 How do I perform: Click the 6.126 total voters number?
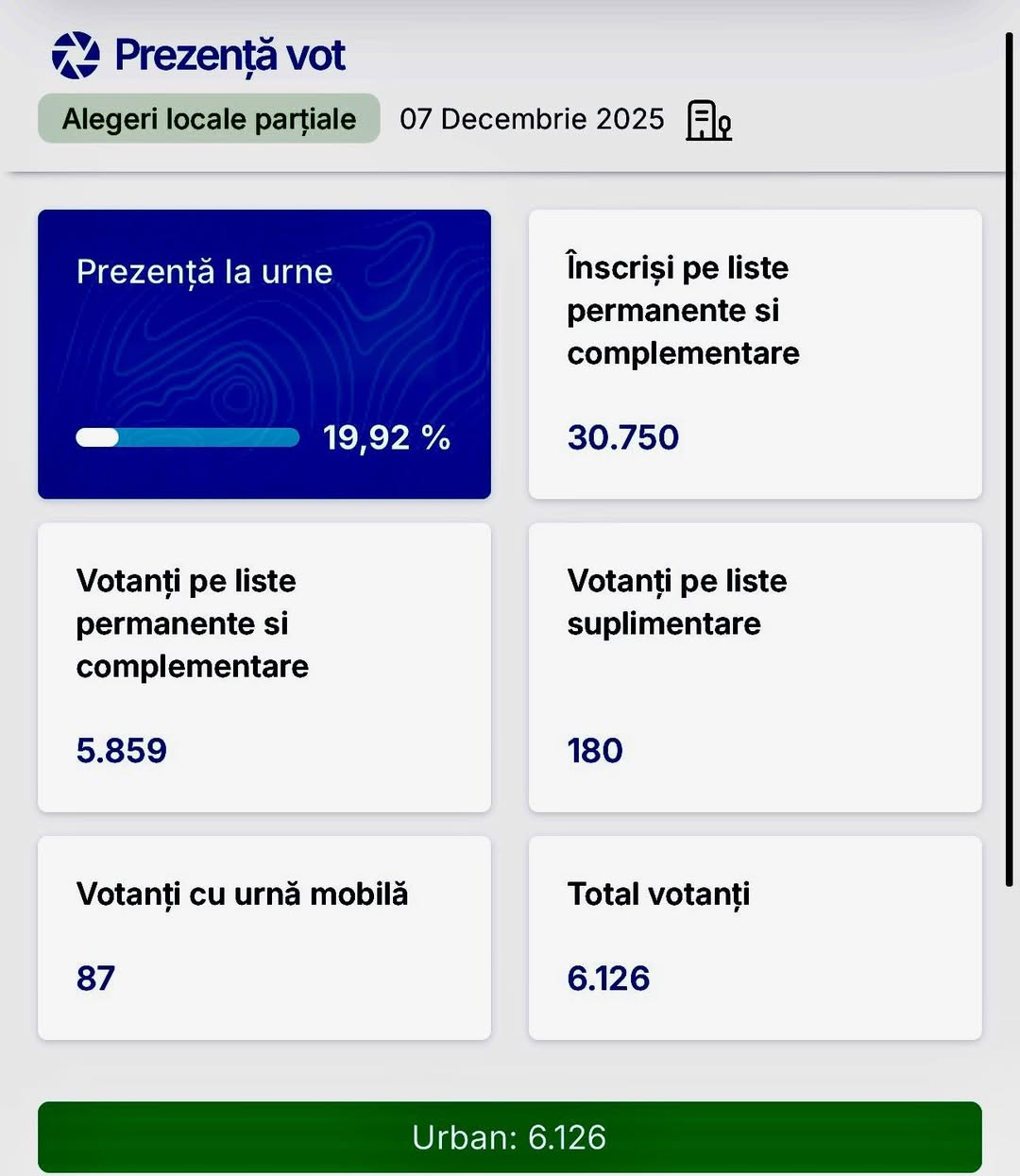[x=608, y=978]
